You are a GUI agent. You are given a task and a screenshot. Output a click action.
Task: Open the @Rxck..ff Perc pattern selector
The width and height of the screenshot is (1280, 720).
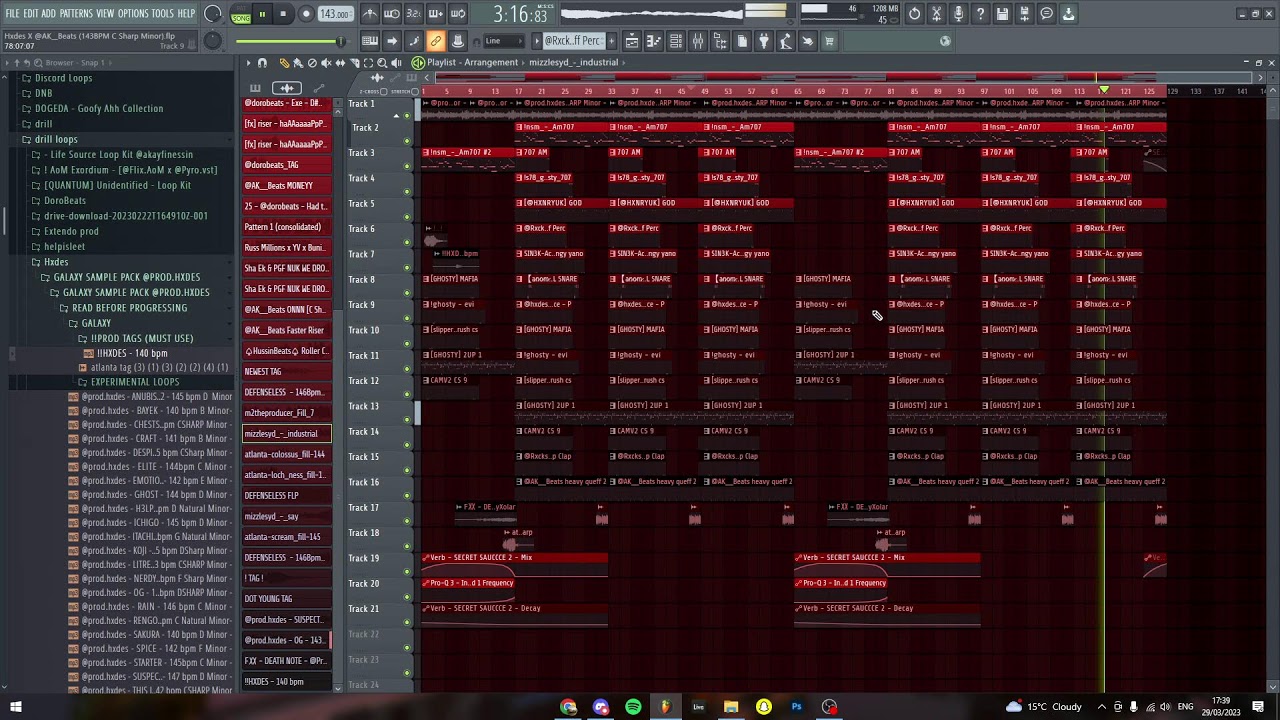(573, 41)
